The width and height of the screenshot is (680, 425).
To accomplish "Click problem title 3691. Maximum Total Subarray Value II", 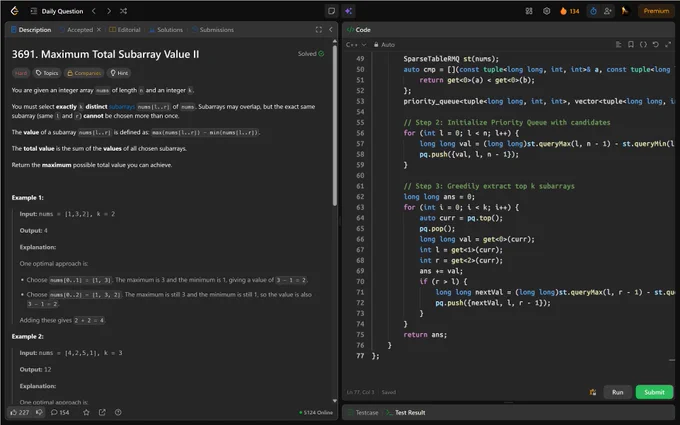I will (105, 54).
